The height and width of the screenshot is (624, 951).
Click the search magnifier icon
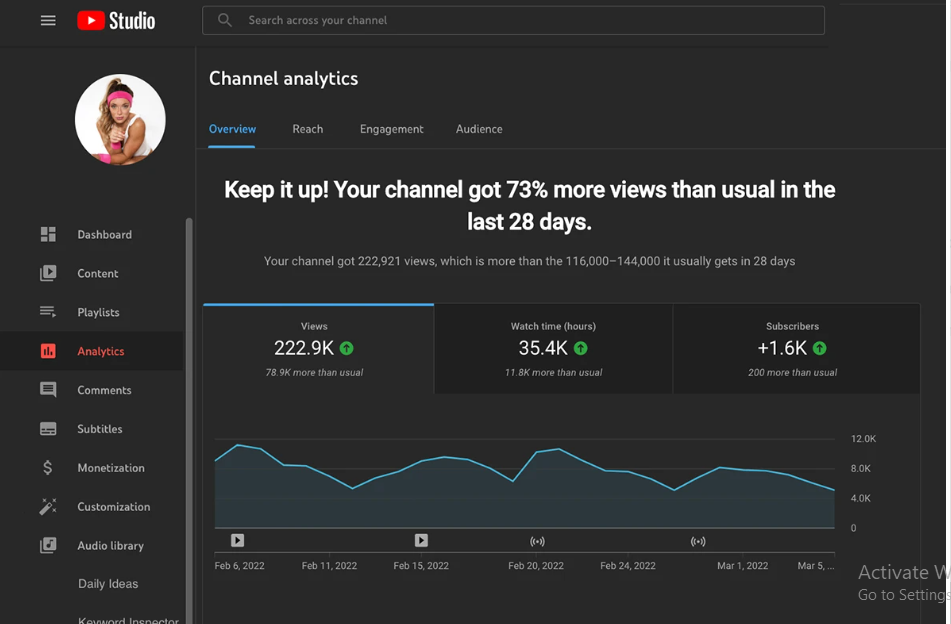224,20
